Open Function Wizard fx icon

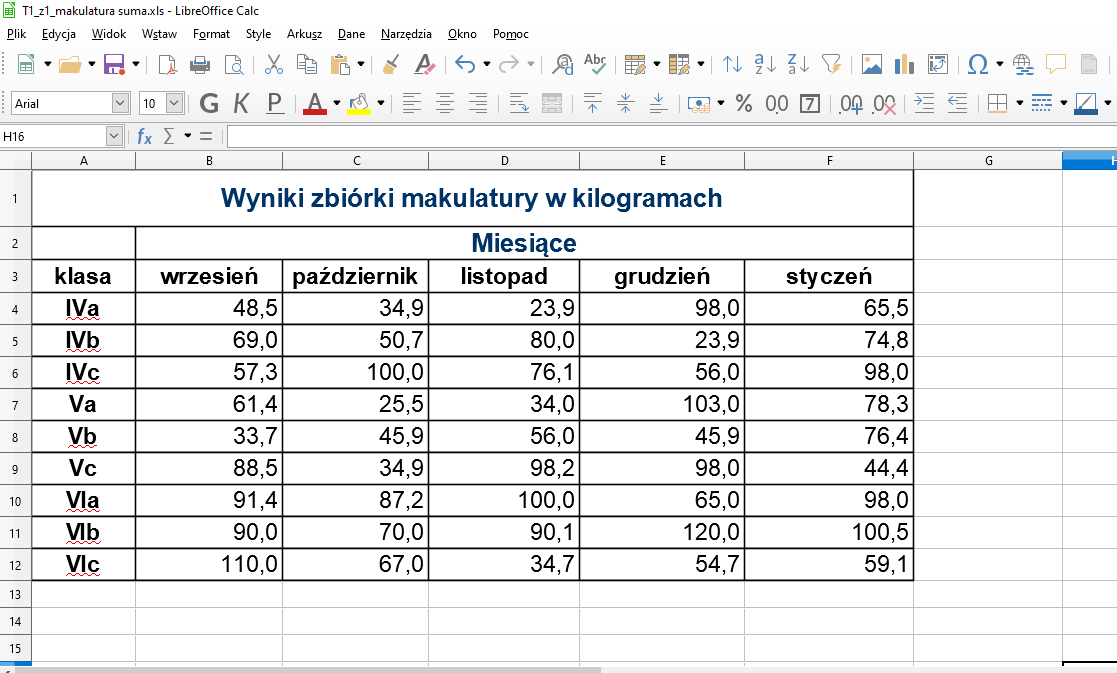pyautogui.click(x=145, y=136)
